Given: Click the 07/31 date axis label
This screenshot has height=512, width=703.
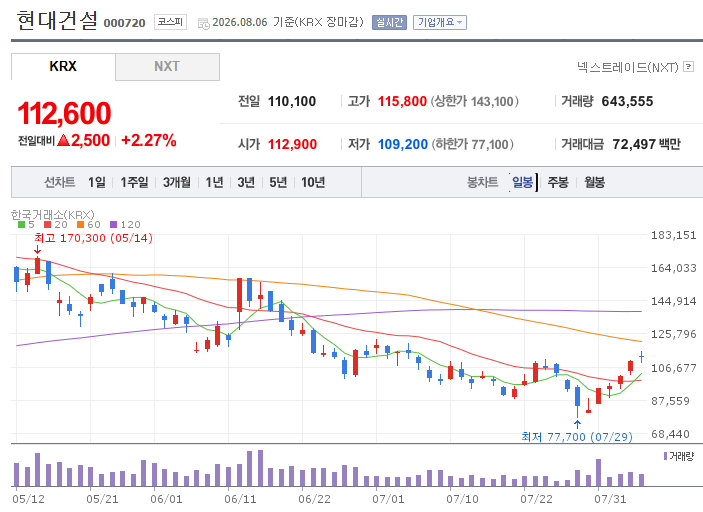Looking at the screenshot, I should tap(610, 499).
